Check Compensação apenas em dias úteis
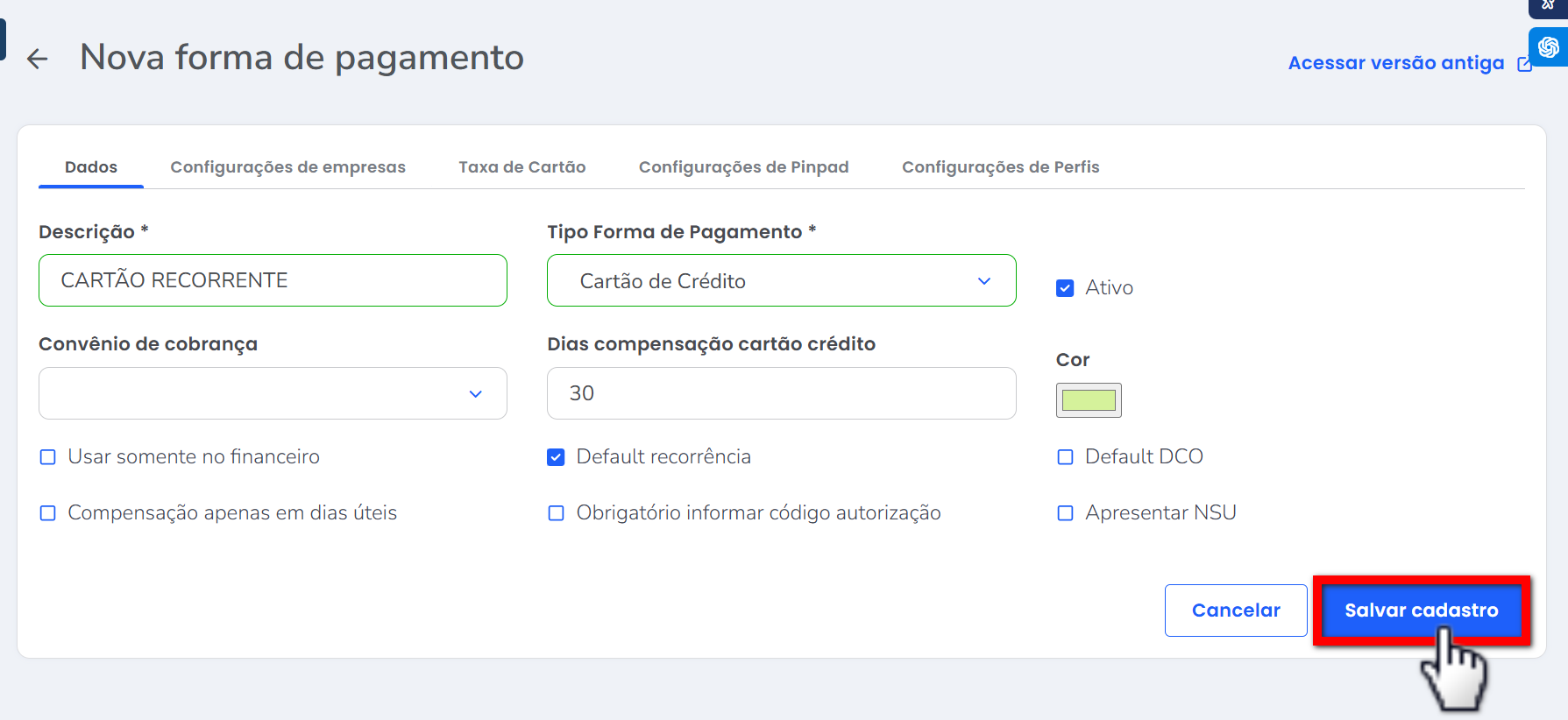Screen dimensions: 1568x720 pos(48,513)
